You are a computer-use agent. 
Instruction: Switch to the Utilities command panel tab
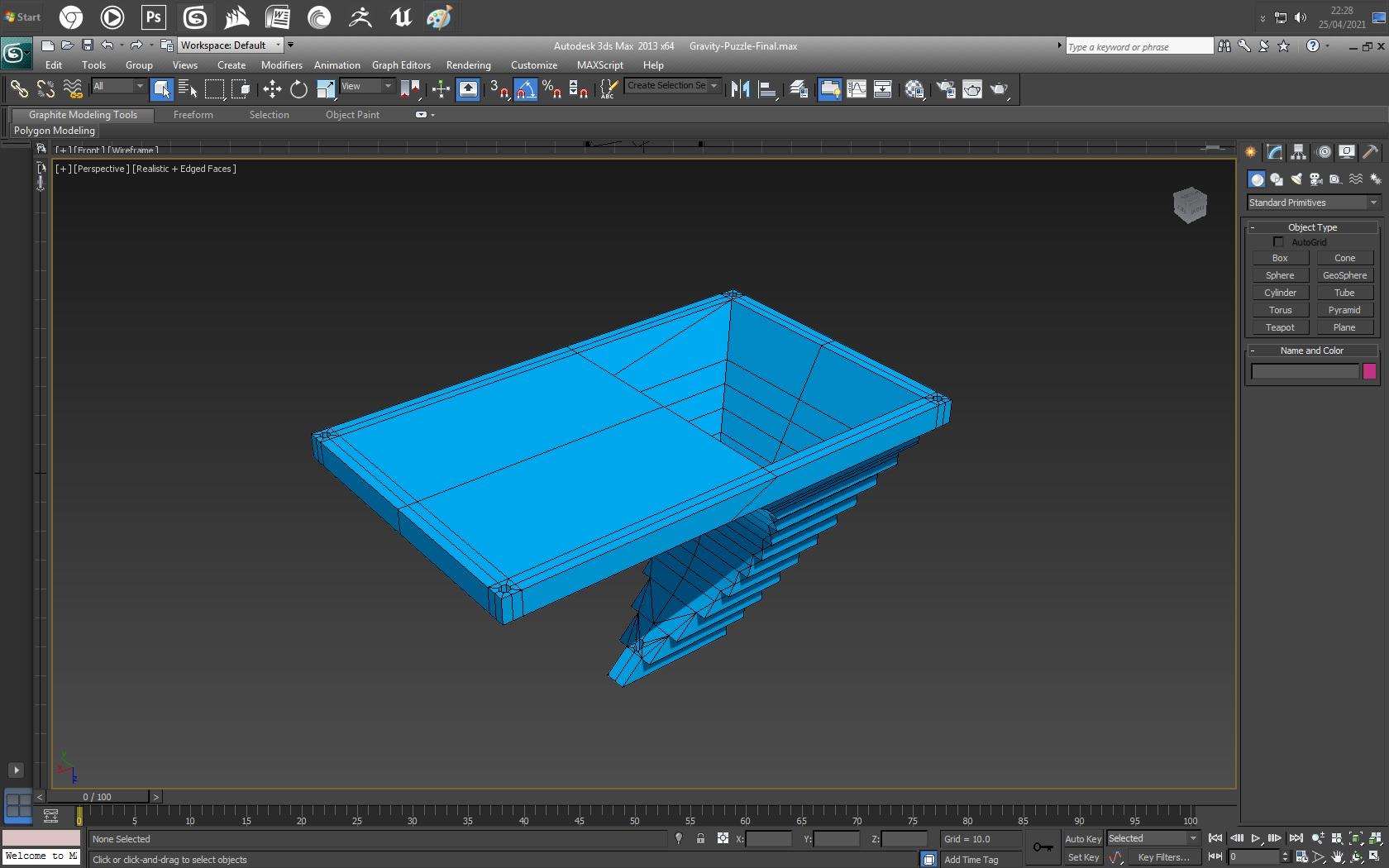click(x=1371, y=152)
